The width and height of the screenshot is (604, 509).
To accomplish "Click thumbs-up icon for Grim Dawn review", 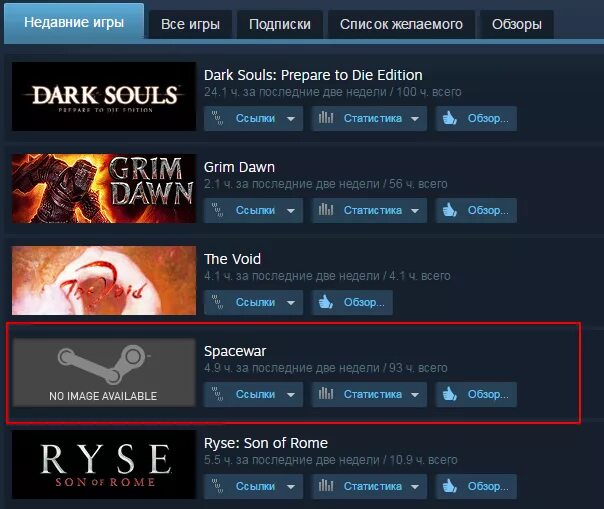I will coord(450,210).
